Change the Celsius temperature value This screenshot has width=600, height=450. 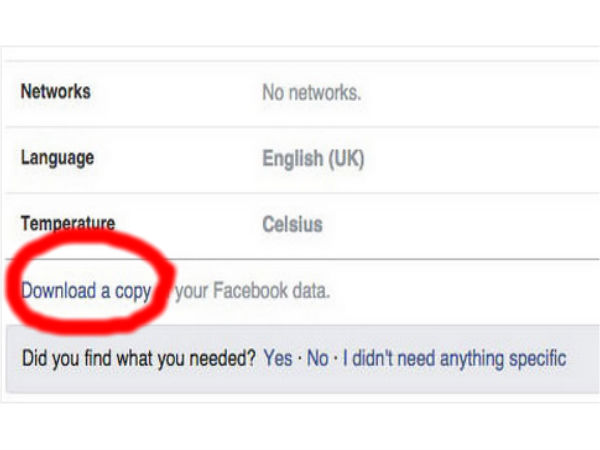click(x=292, y=224)
